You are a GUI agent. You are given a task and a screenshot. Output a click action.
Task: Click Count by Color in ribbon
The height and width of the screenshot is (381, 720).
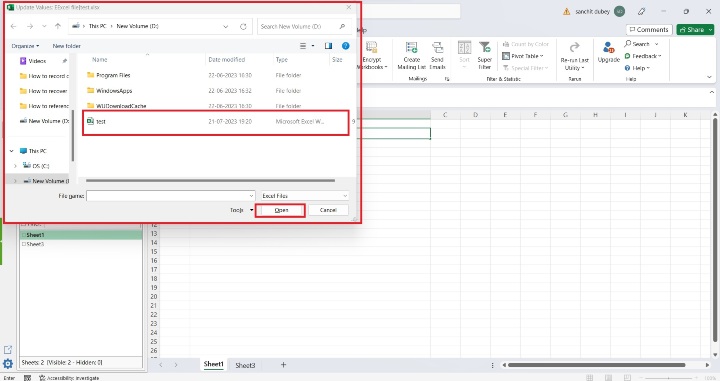point(525,44)
